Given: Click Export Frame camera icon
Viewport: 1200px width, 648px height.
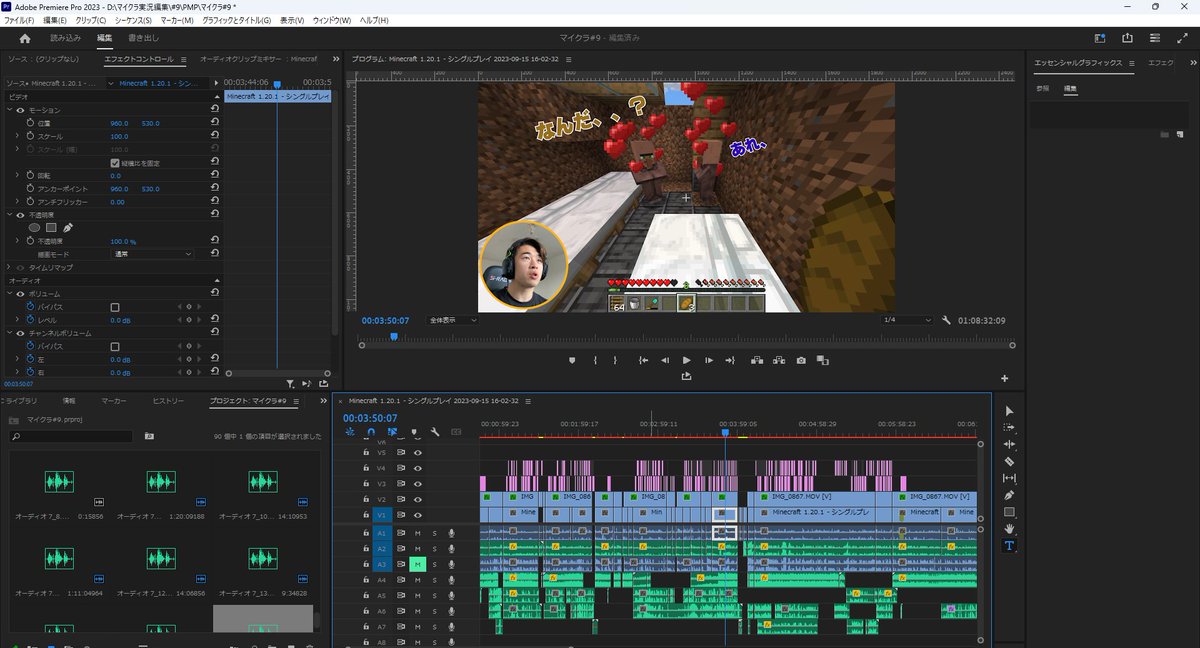Looking at the screenshot, I should coord(801,360).
